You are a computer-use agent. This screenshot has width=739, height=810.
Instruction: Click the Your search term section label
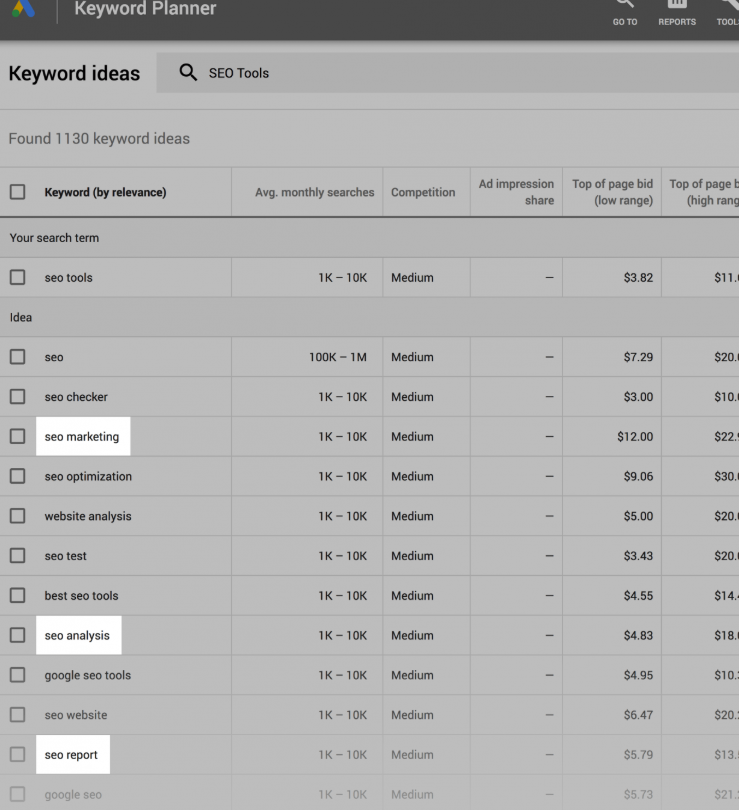pyautogui.click(x=54, y=238)
